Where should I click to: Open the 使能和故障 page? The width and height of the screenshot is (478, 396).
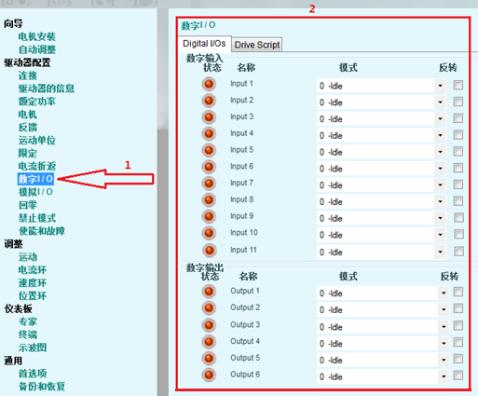(42, 231)
